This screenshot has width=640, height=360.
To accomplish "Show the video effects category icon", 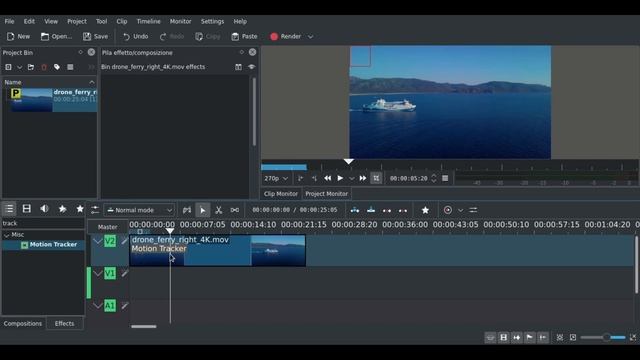I will 27,209.
